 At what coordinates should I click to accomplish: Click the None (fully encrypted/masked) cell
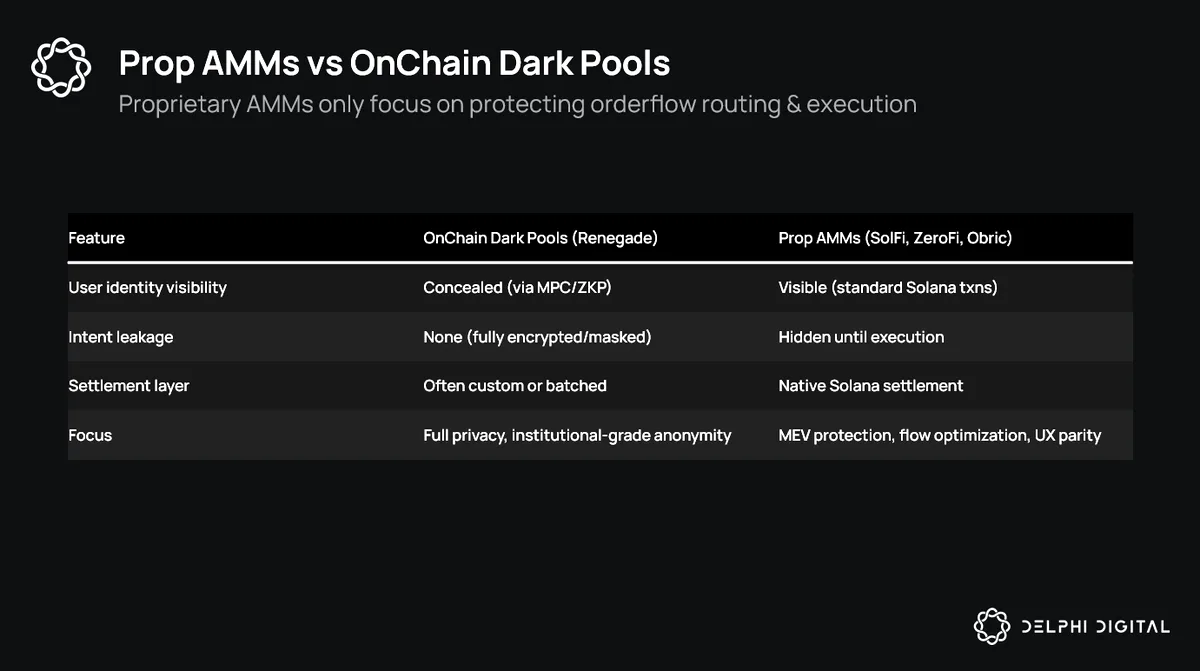coord(537,337)
